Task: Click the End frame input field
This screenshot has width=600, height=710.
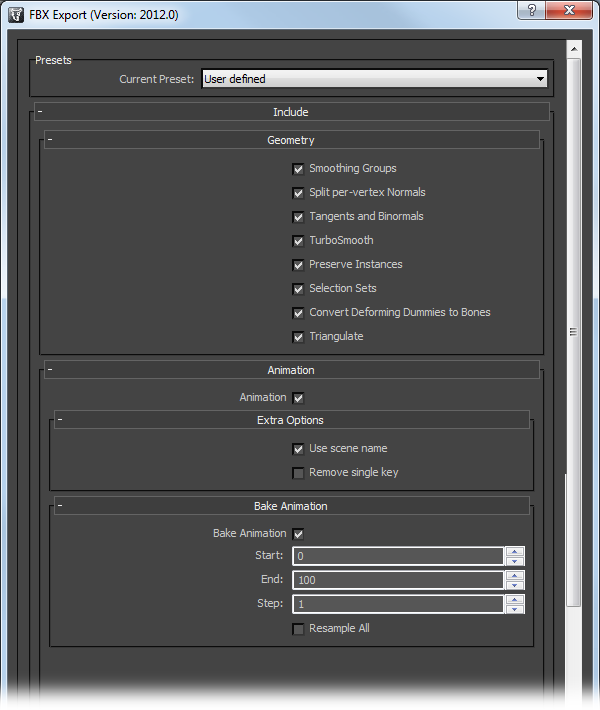Action: [398, 580]
